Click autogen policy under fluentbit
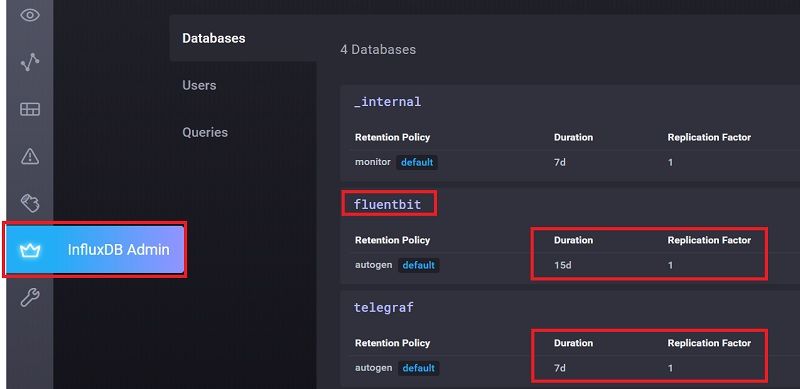The image size is (800, 389). (373, 265)
